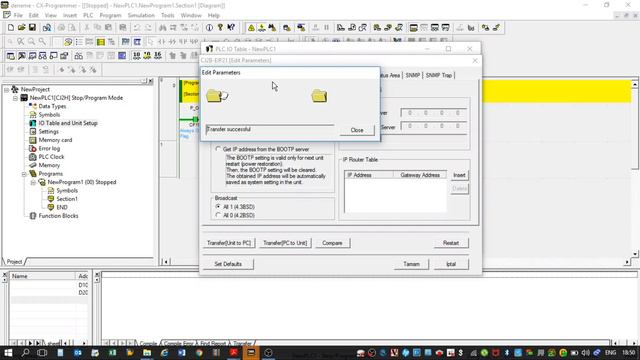Open the Tools menu
The image size is (640, 360).
tap(168, 16)
